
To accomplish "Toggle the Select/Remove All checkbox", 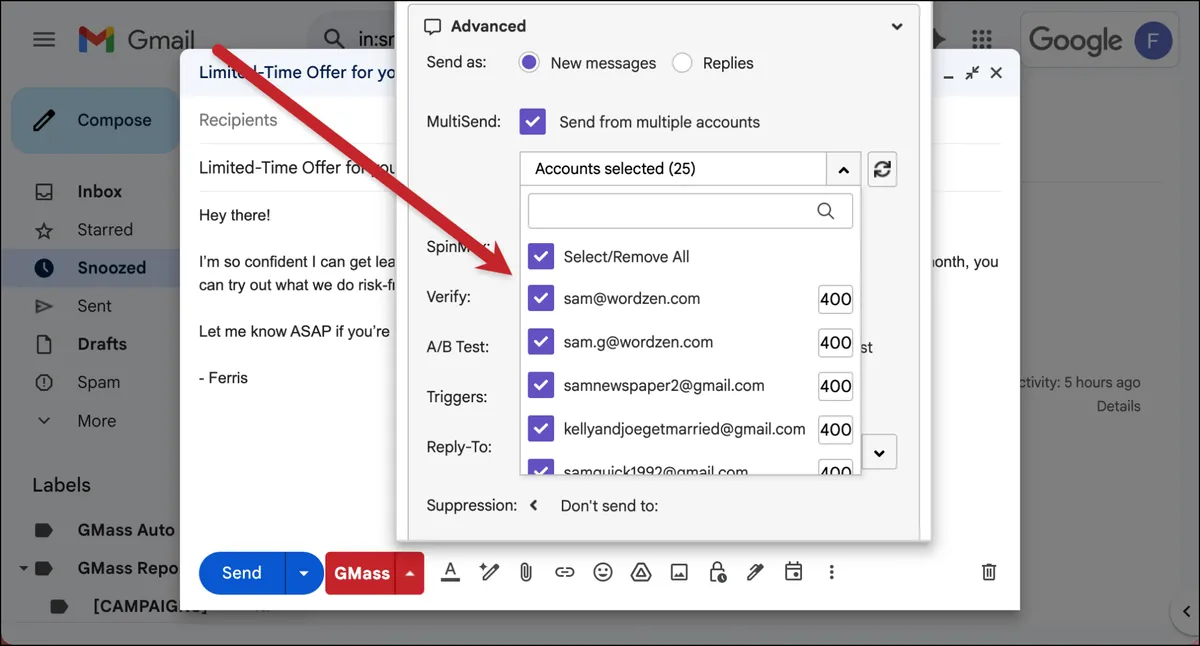I will click(x=541, y=257).
